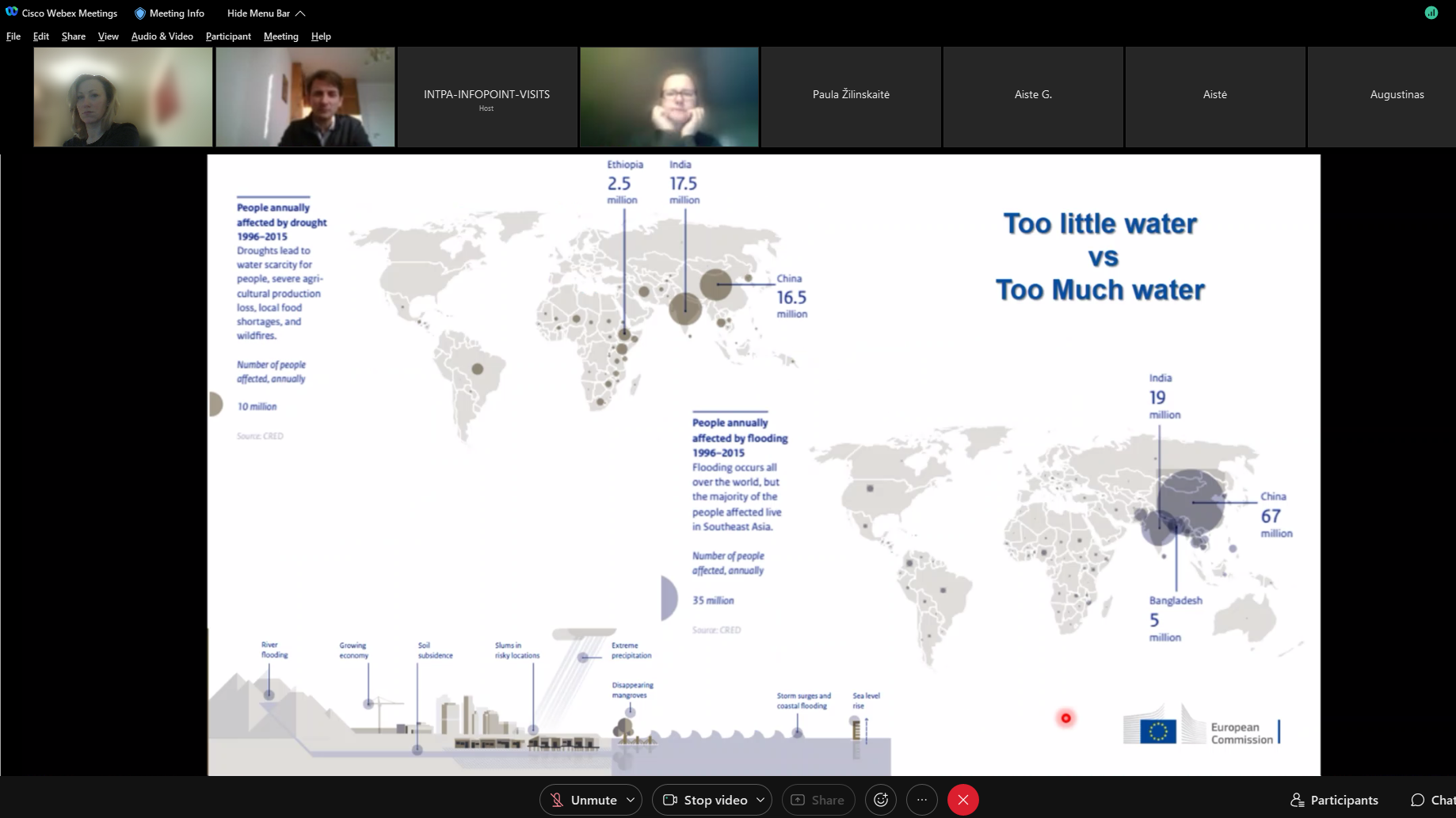Click Bangladesh 5 million label
This screenshot has width=1456, height=818.
(x=1176, y=618)
